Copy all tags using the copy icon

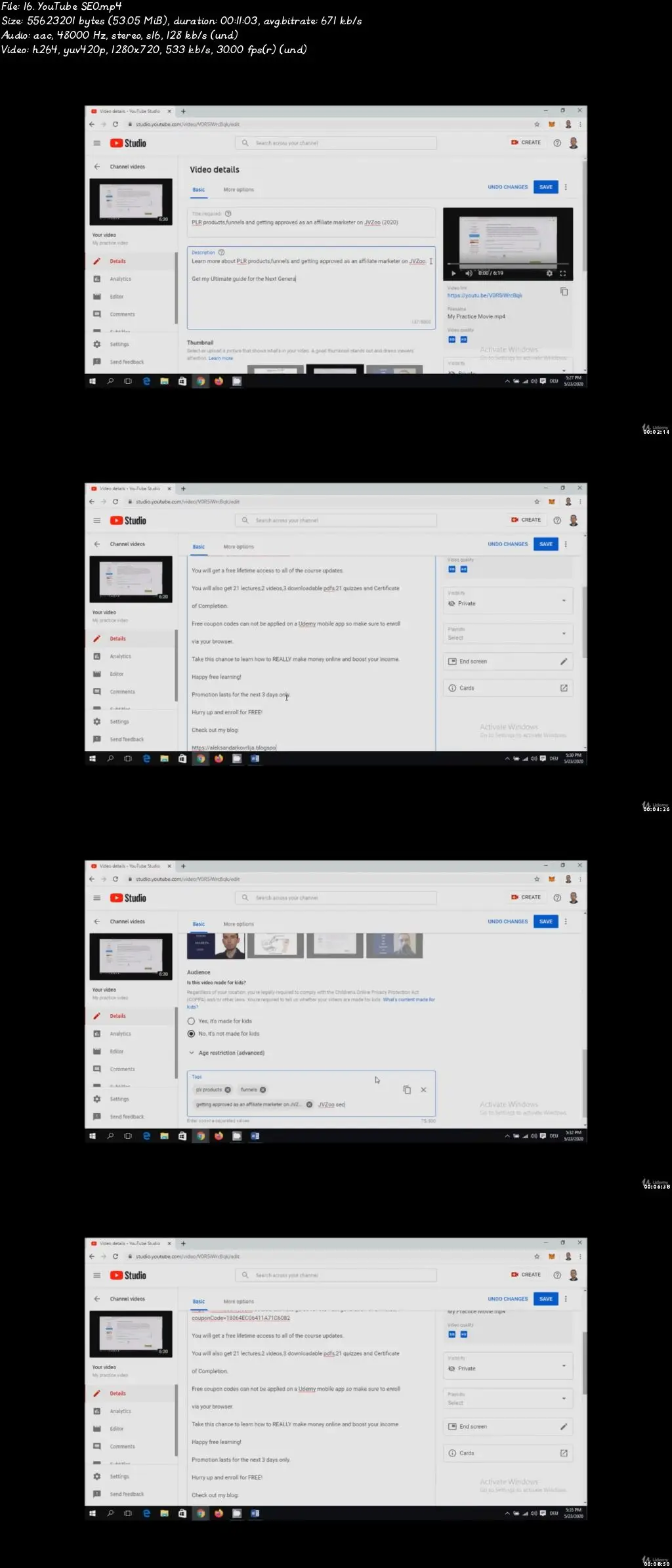407,1090
